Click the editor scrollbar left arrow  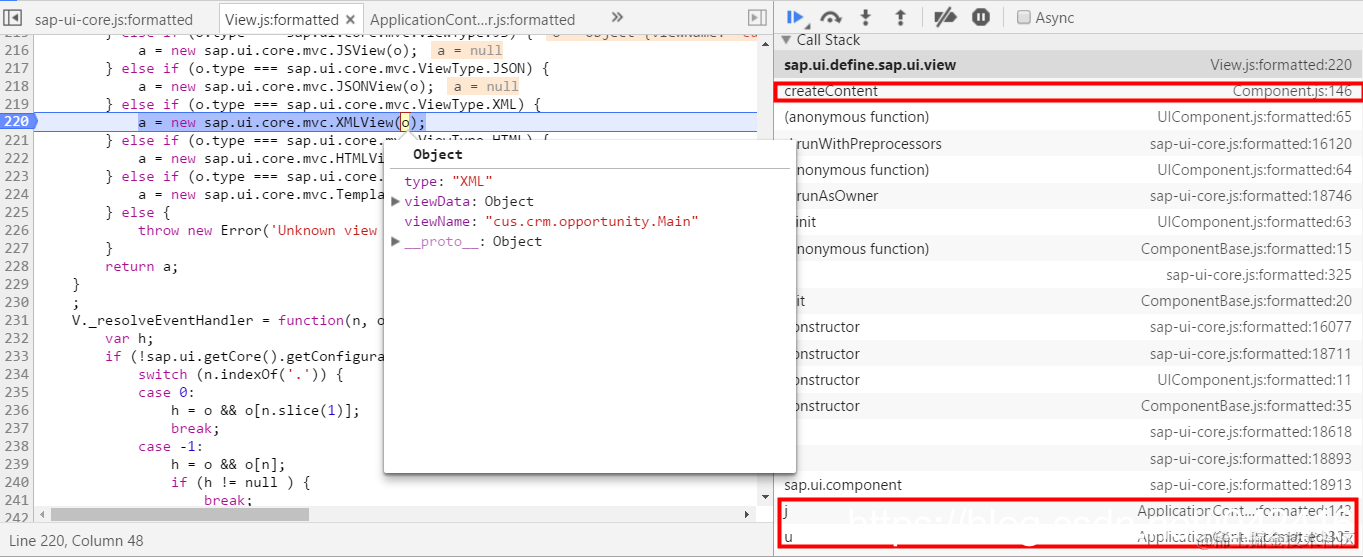pos(43,514)
